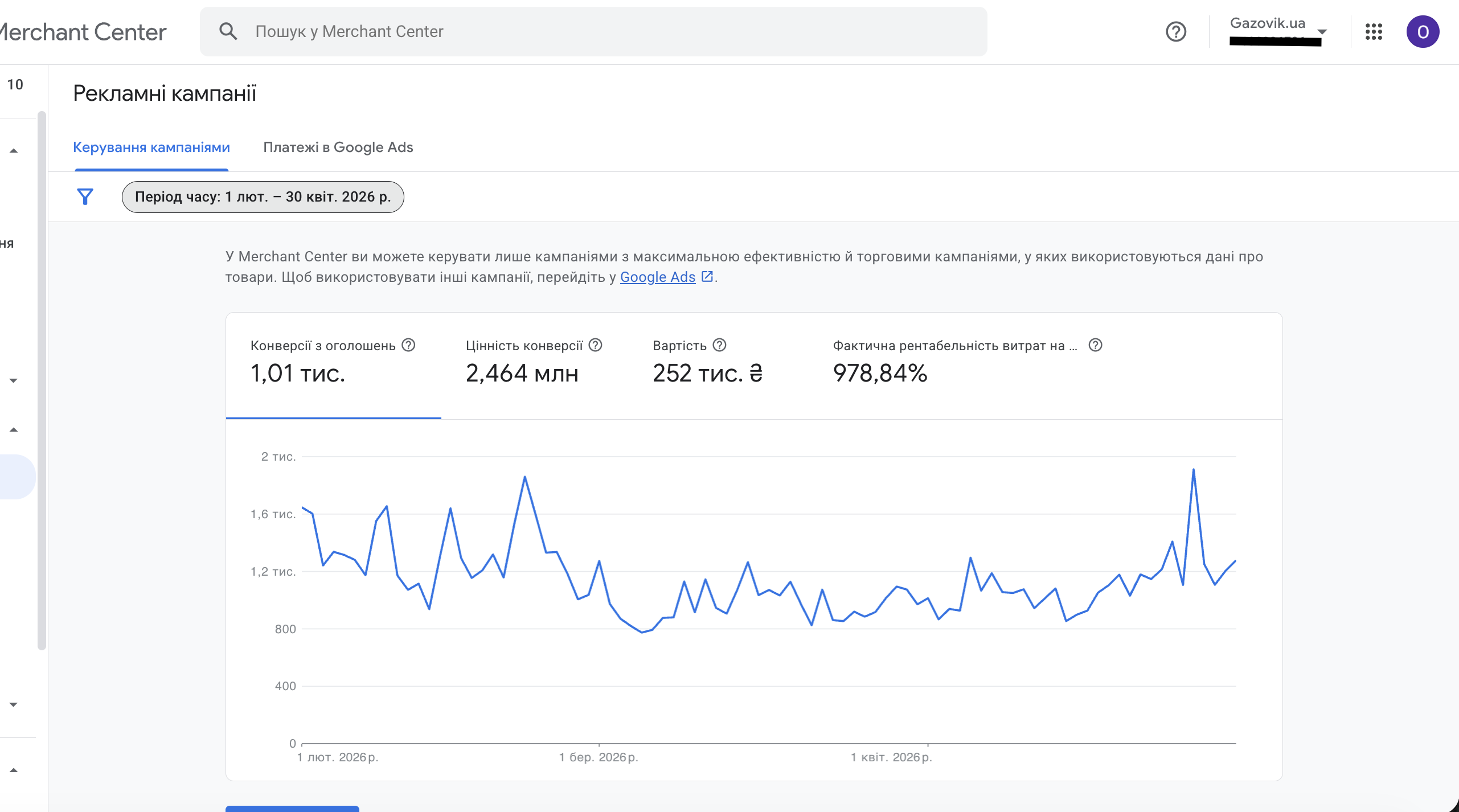The height and width of the screenshot is (812, 1459).
Task: Switch to Платежі в Google Ads tab
Action: click(x=338, y=147)
